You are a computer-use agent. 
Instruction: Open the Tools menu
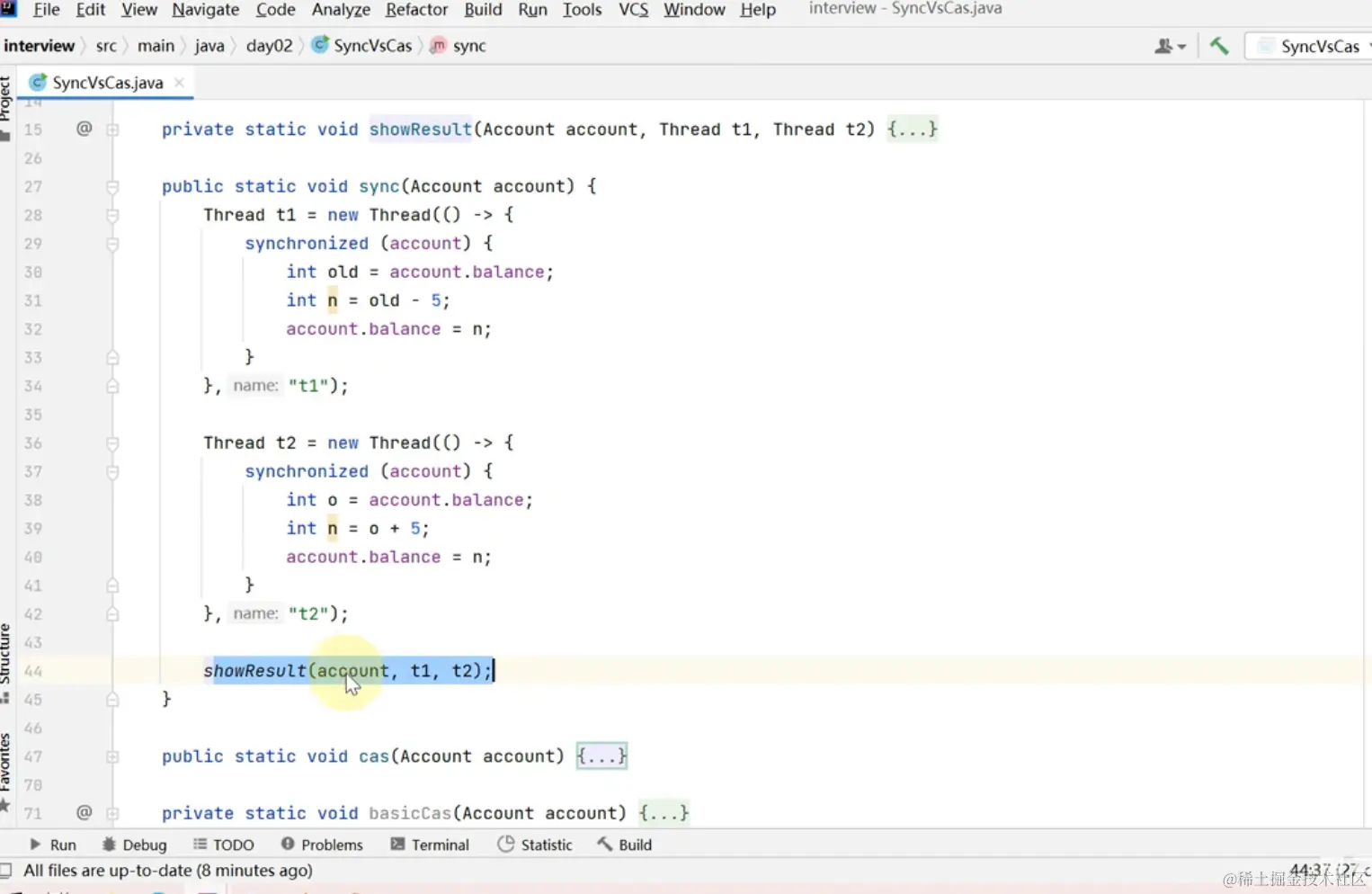point(582,10)
